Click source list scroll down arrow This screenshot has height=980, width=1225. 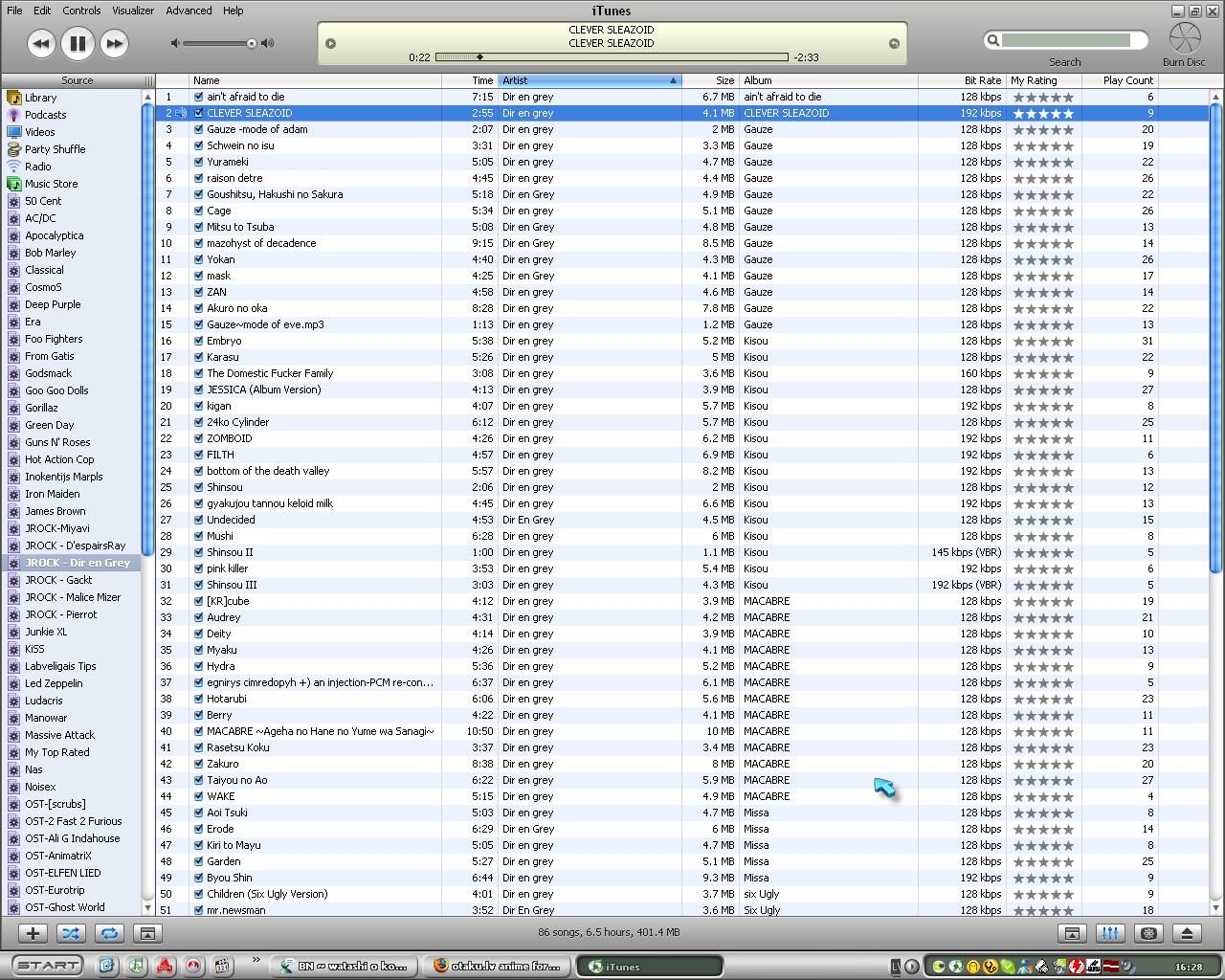click(x=147, y=907)
